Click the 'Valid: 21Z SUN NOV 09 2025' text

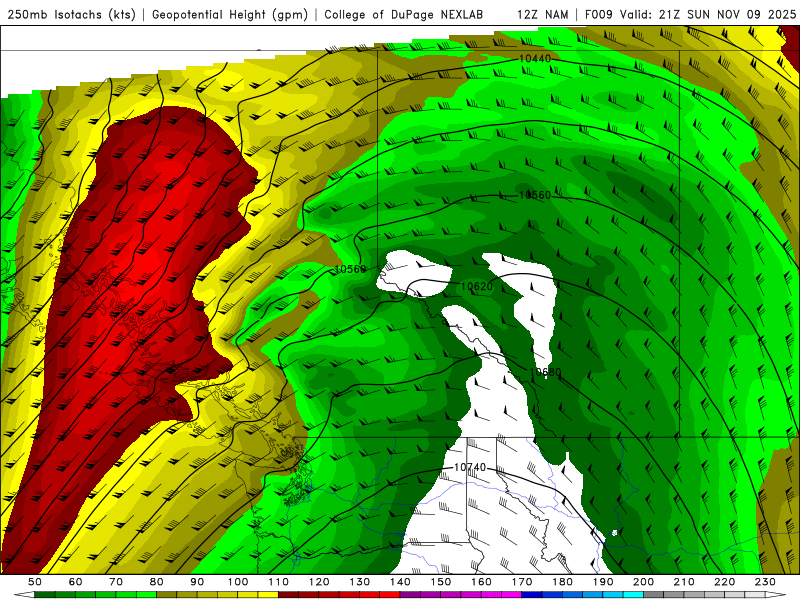[x=708, y=15]
